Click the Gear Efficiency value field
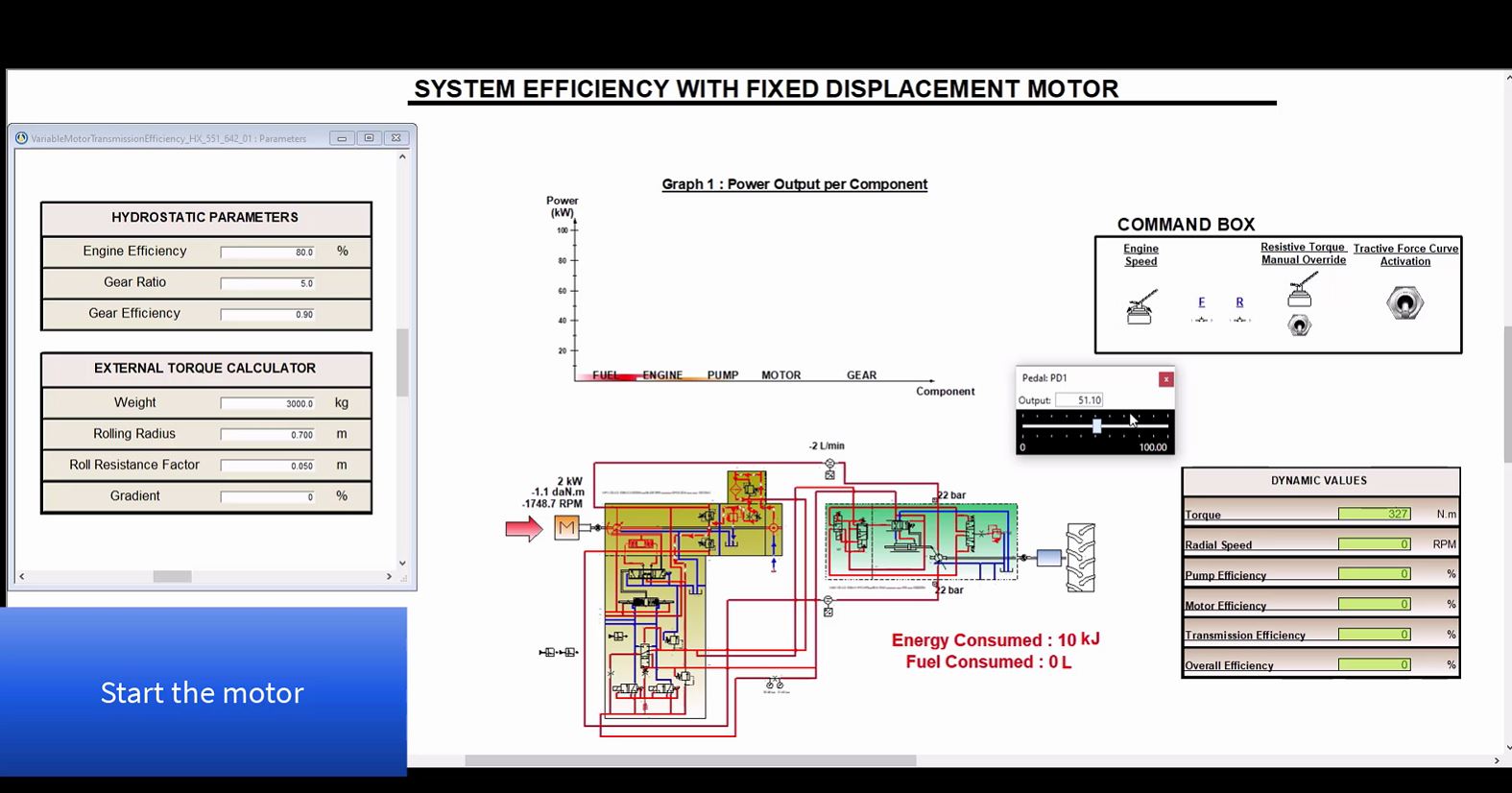Image resolution: width=1512 pixels, height=793 pixels. [268, 314]
